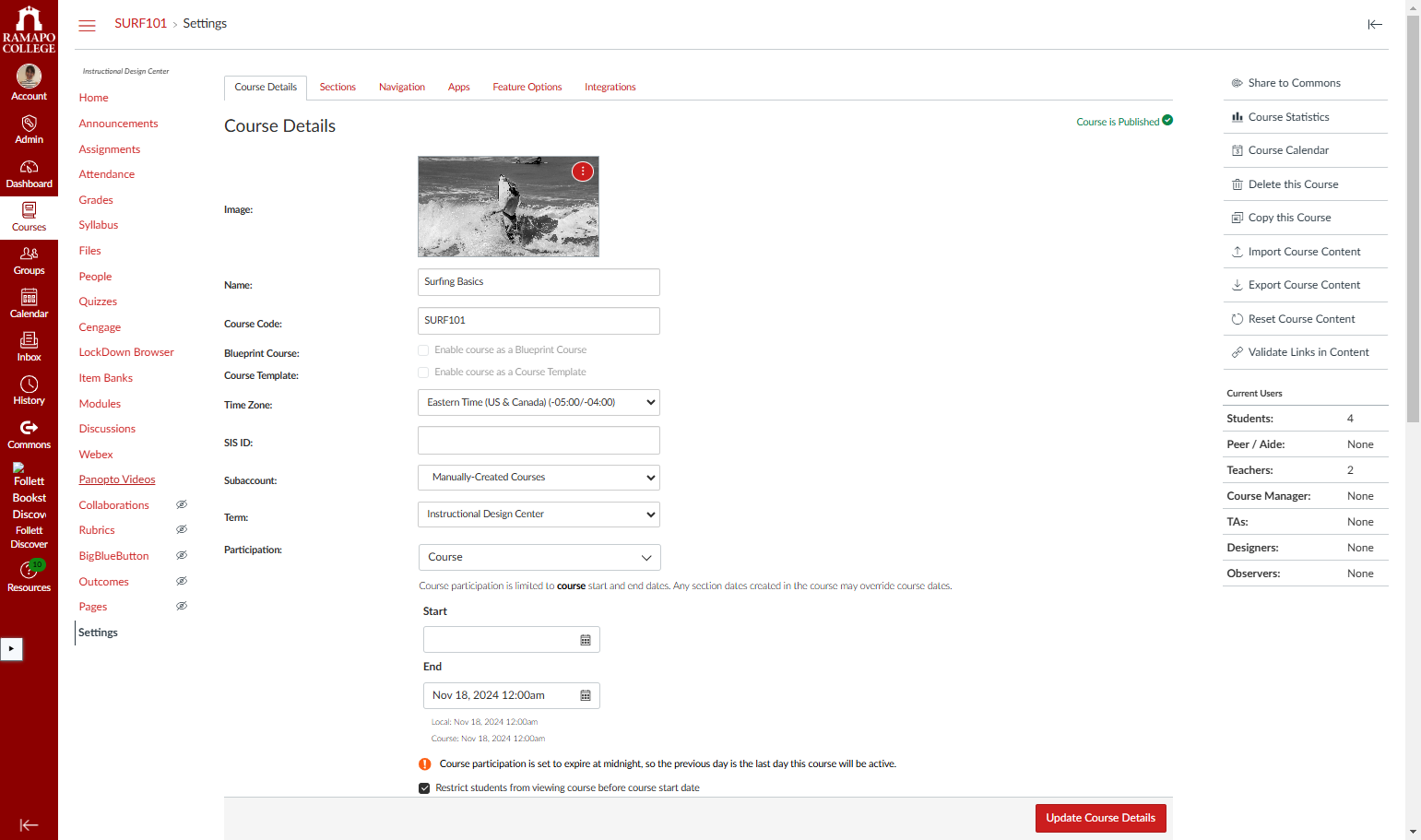Open the SURF101 breadcrumb link
This screenshot has width=1421, height=840.
[141, 23]
